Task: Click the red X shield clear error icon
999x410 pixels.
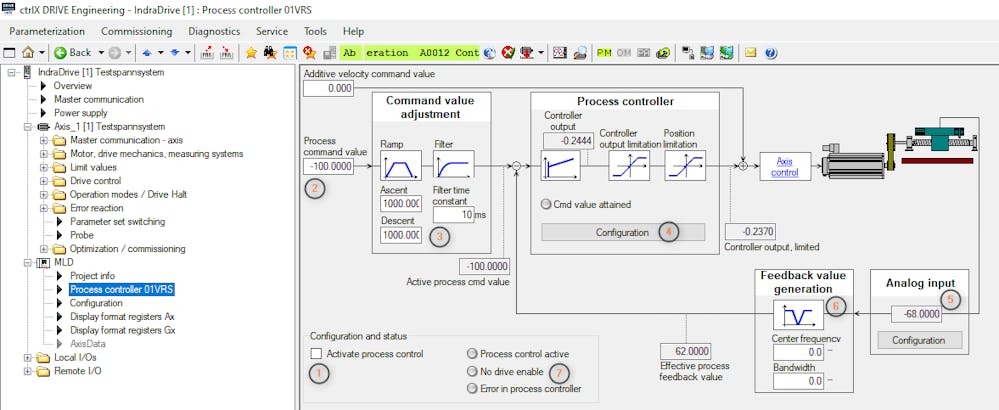Action: 508,52
